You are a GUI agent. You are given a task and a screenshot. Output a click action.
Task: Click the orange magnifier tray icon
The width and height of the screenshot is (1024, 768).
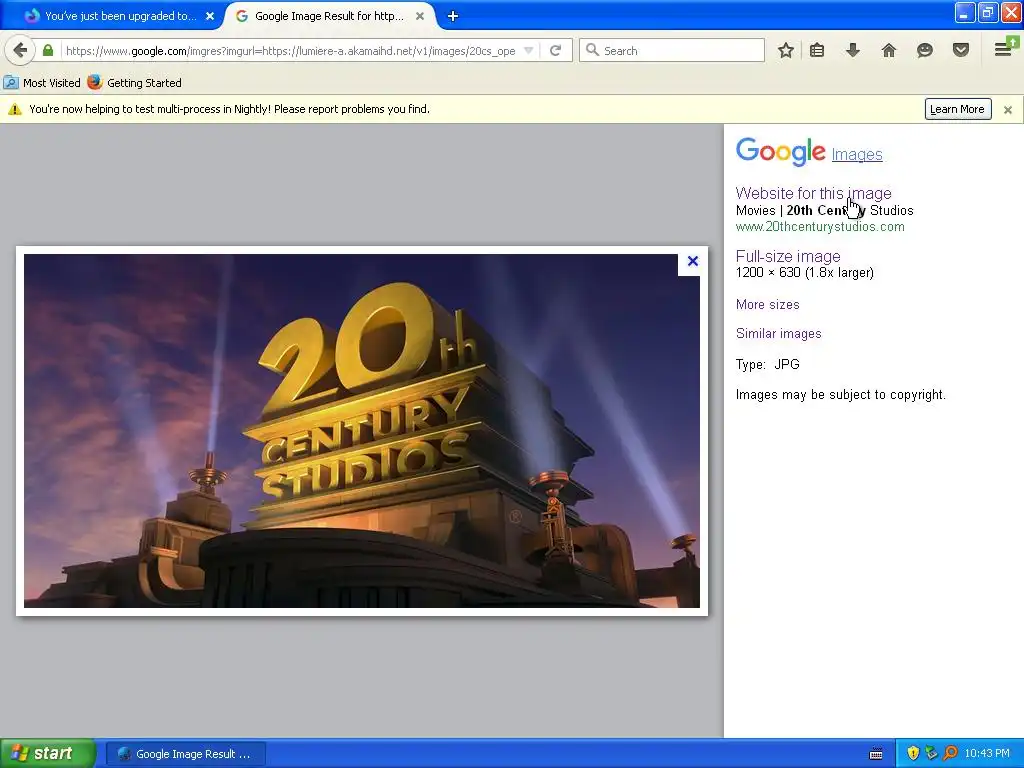pyautogui.click(x=950, y=753)
